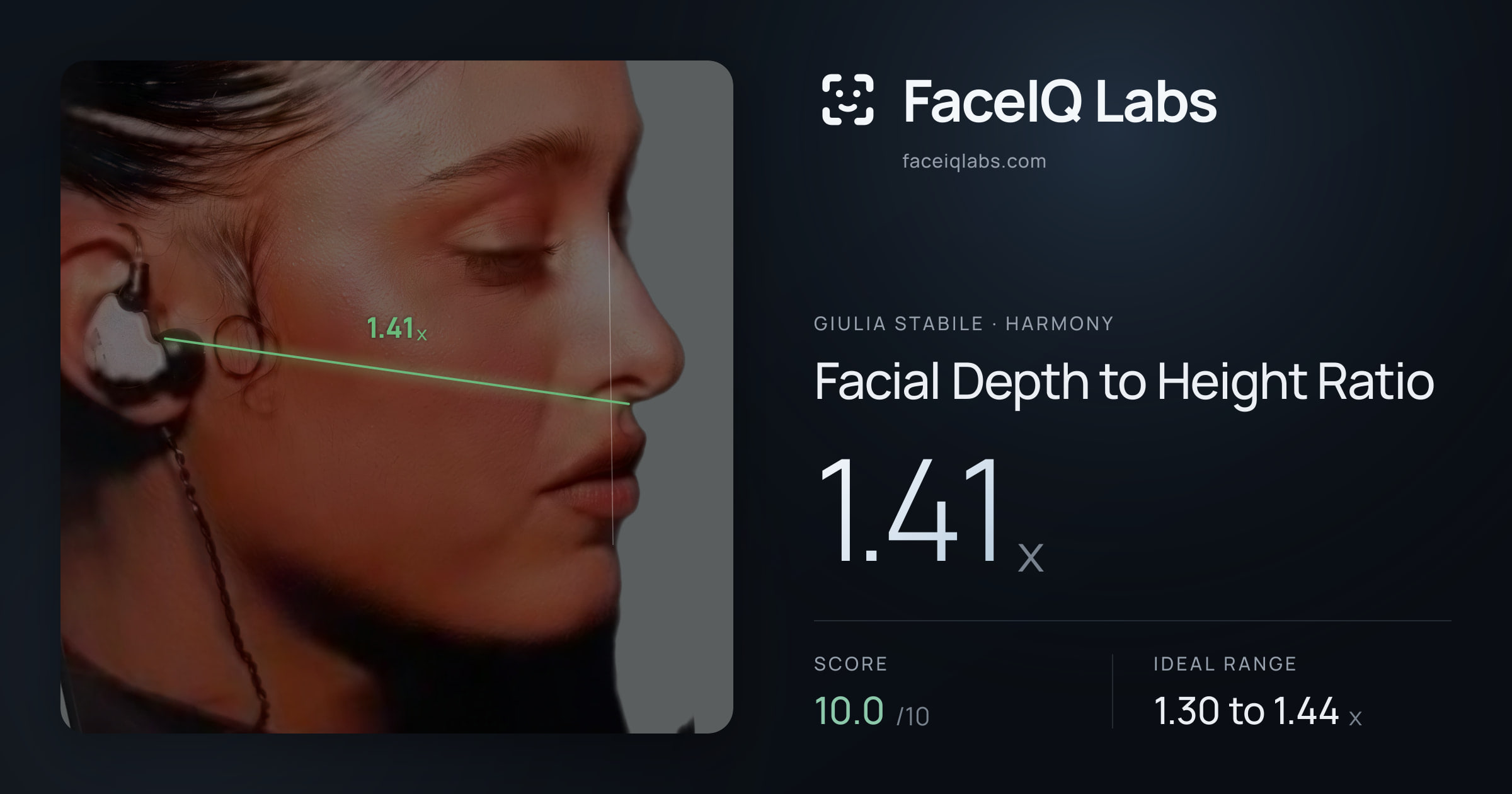Click the IDEAL RANGE label

tap(1225, 664)
